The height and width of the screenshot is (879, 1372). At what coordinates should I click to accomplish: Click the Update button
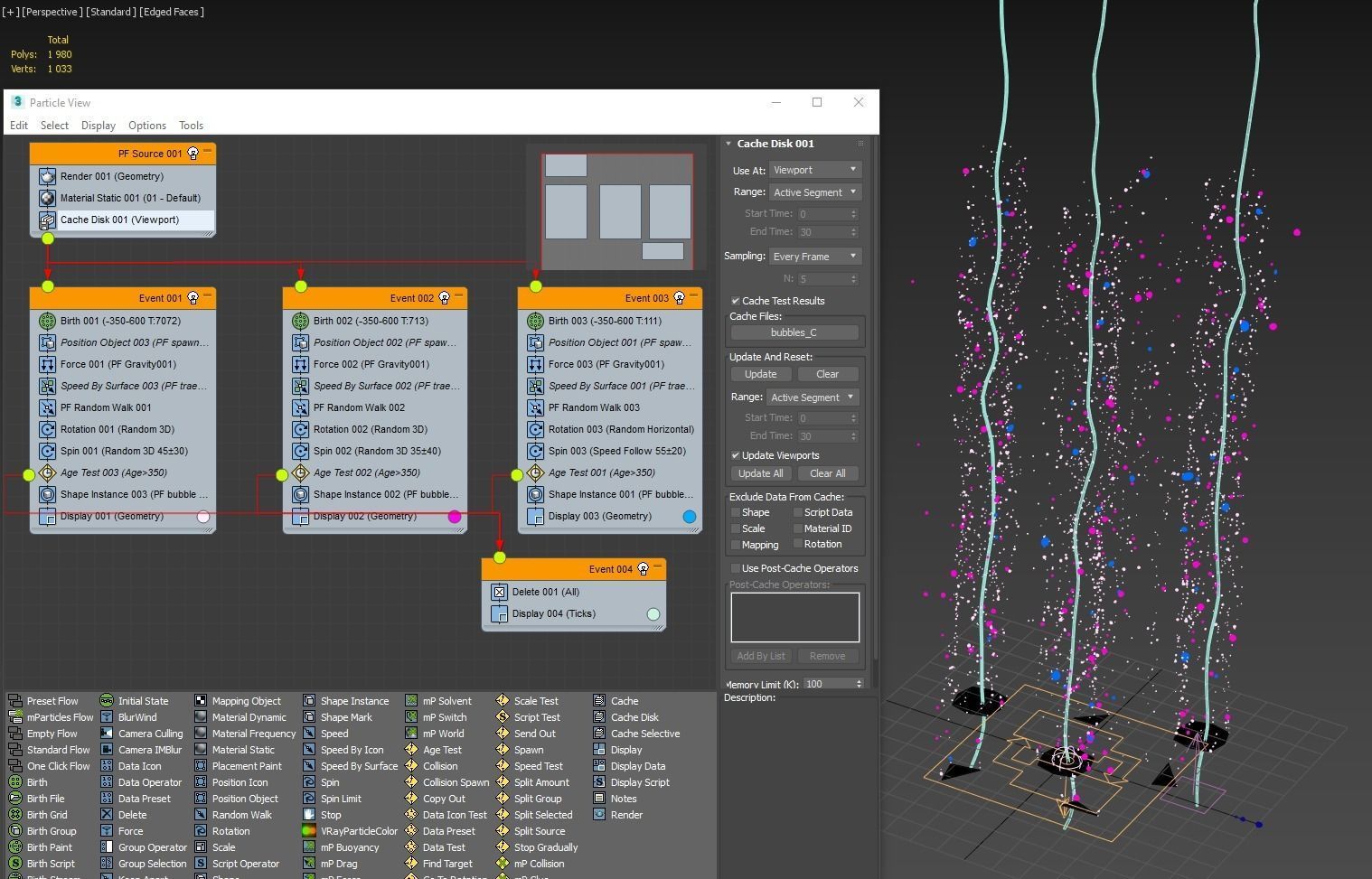760,374
